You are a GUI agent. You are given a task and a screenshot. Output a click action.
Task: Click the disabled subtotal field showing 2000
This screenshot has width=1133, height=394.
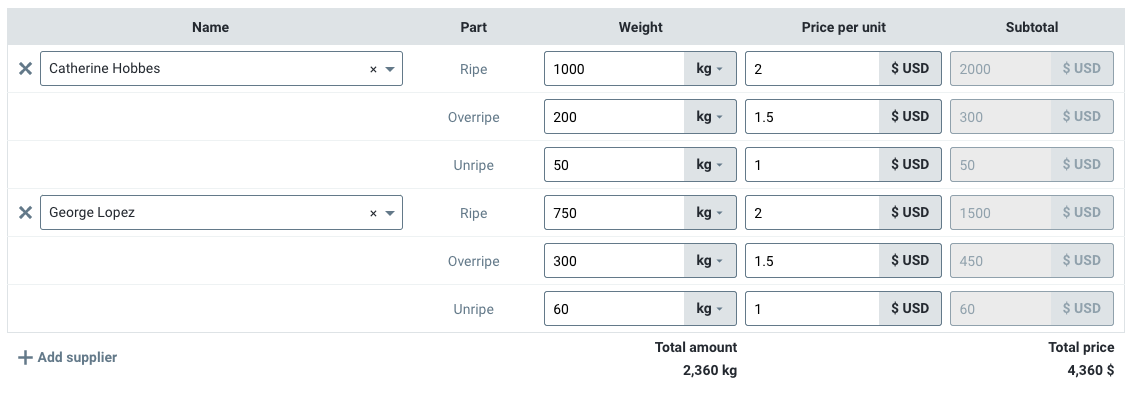(1001, 69)
